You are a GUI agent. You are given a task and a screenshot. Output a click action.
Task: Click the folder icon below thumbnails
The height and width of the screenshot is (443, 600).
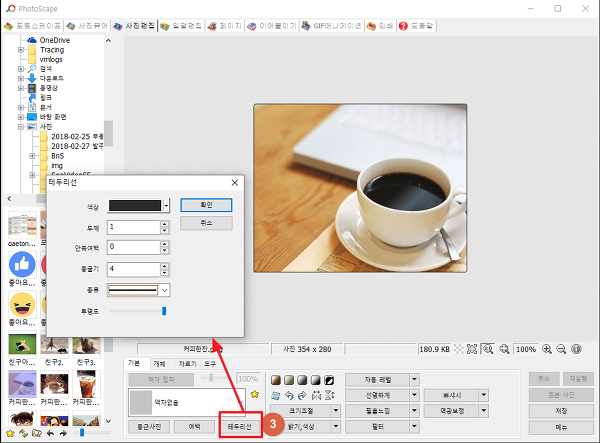[37, 433]
